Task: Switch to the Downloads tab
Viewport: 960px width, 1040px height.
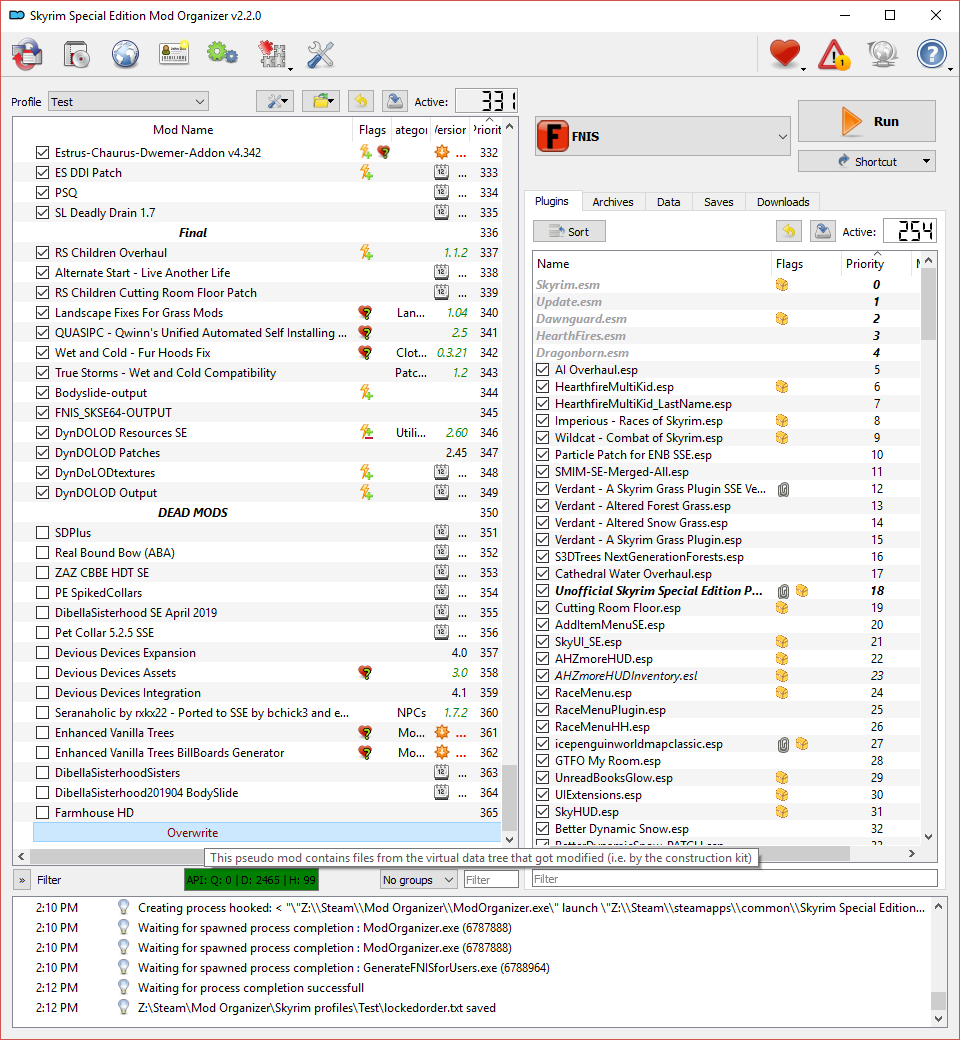Action: coord(783,202)
